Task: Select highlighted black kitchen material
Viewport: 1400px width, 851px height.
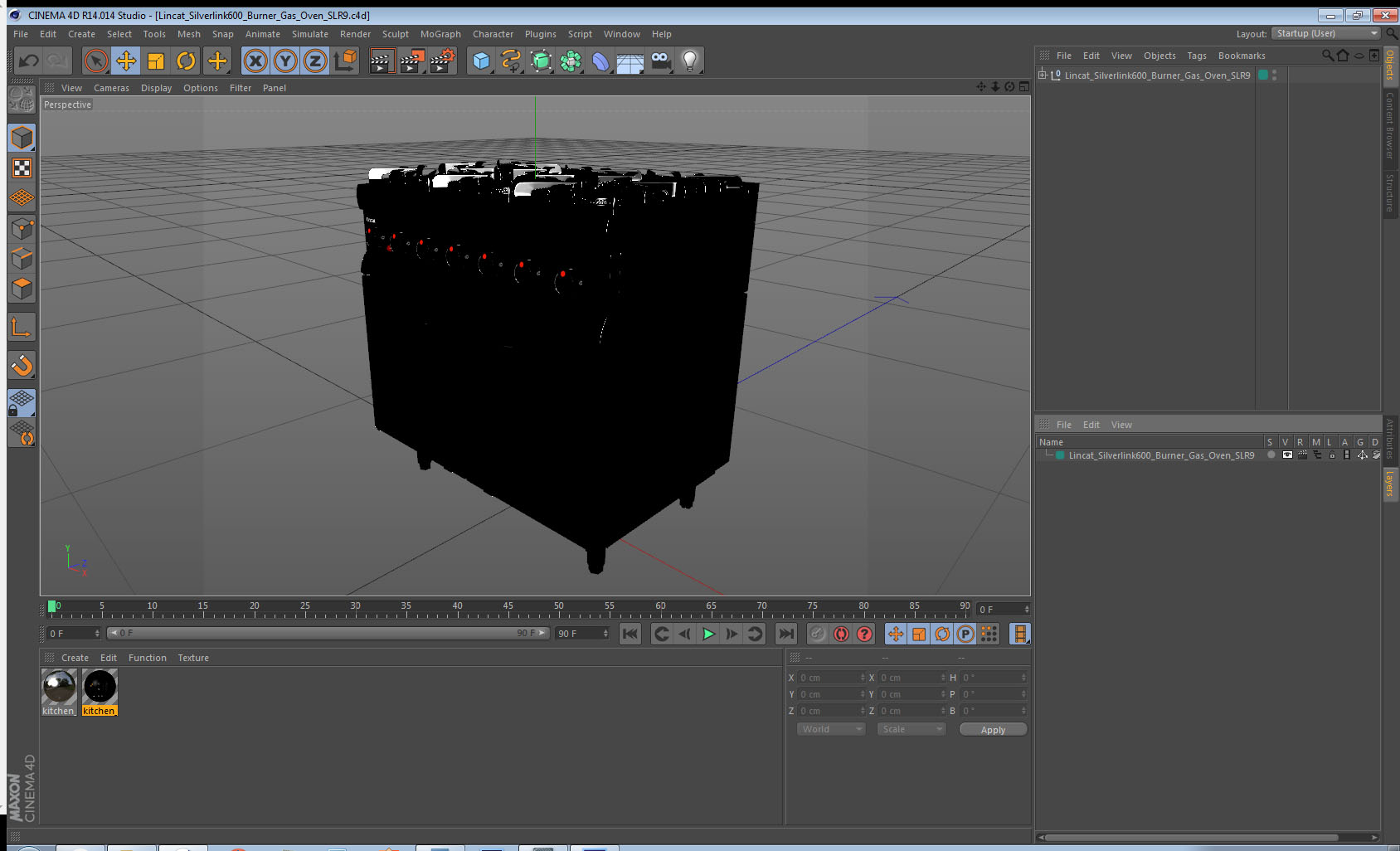Action: coord(100,687)
